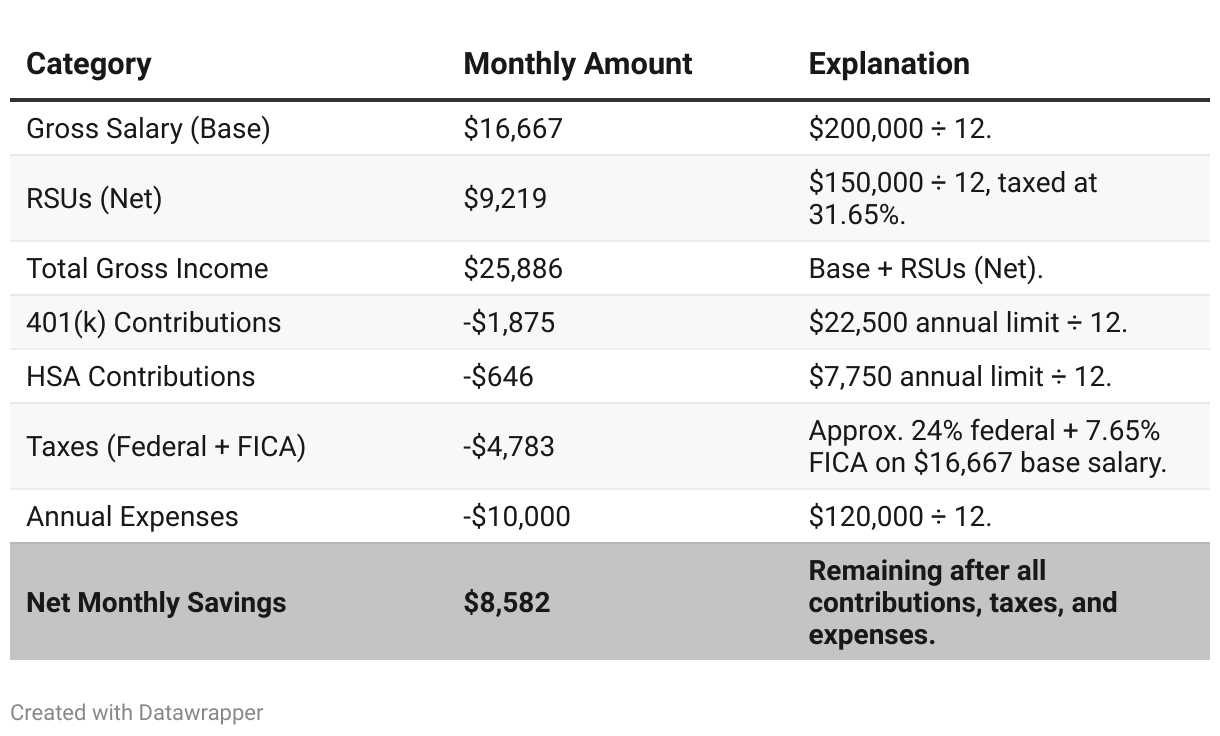Click the -$10,000 amount cell
The width and height of the screenshot is (1220, 736).
(x=517, y=517)
